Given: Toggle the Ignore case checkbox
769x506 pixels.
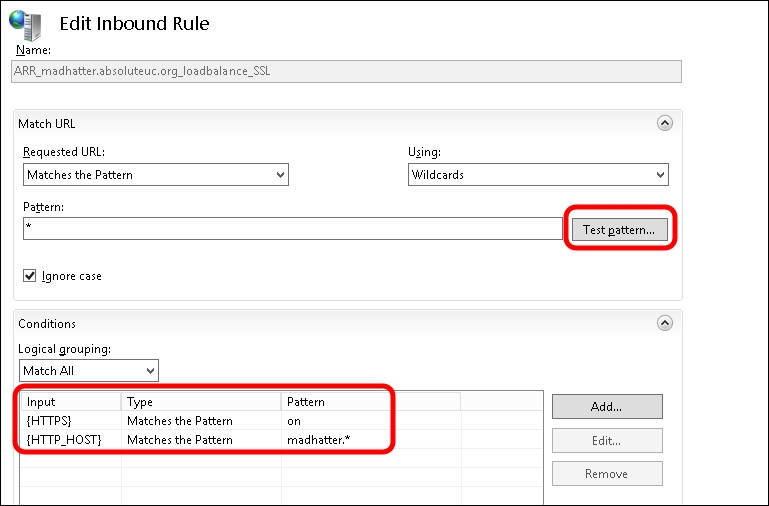Looking at the screenshot, I should [x=30, y=276].
